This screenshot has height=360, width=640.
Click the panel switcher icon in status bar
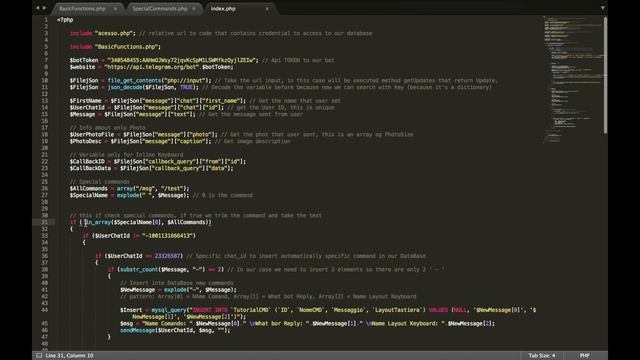39,356
